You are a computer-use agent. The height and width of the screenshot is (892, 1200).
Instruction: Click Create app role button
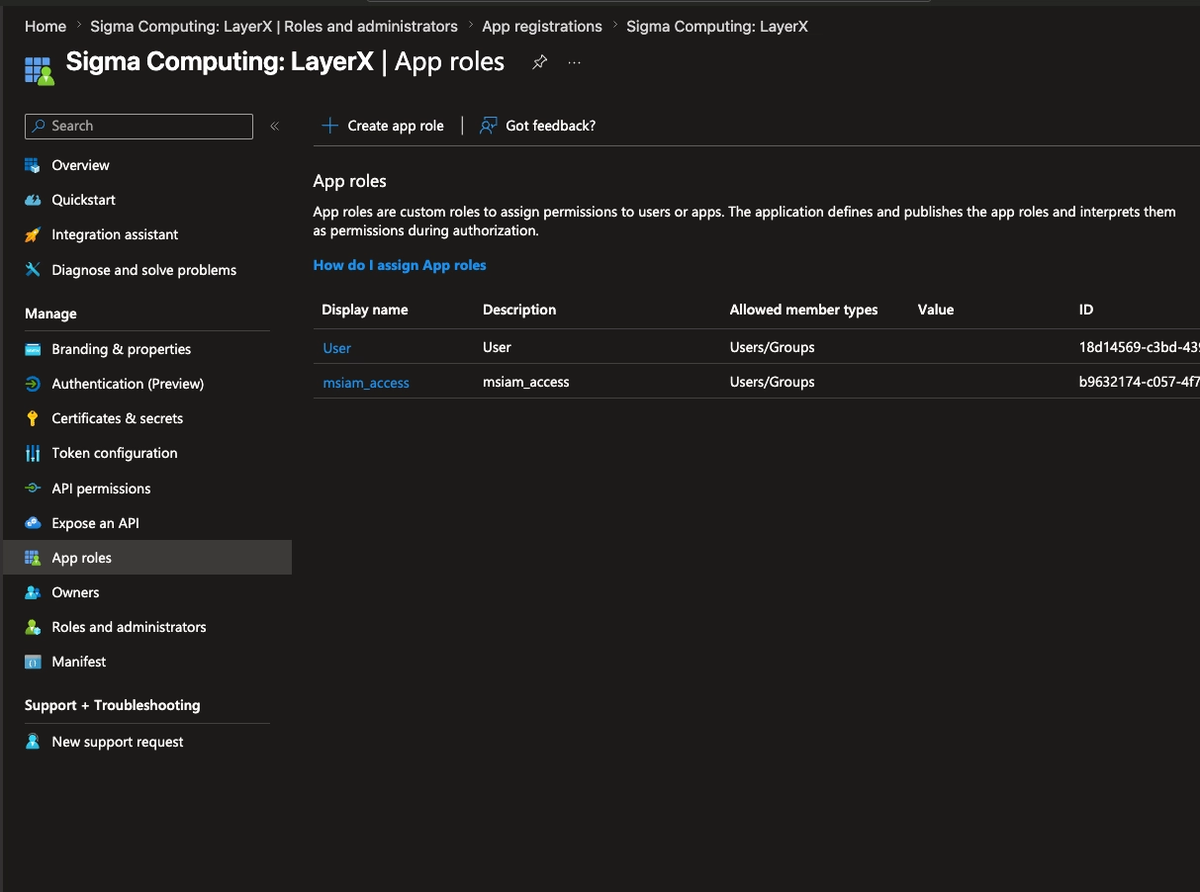coord(382,126)
